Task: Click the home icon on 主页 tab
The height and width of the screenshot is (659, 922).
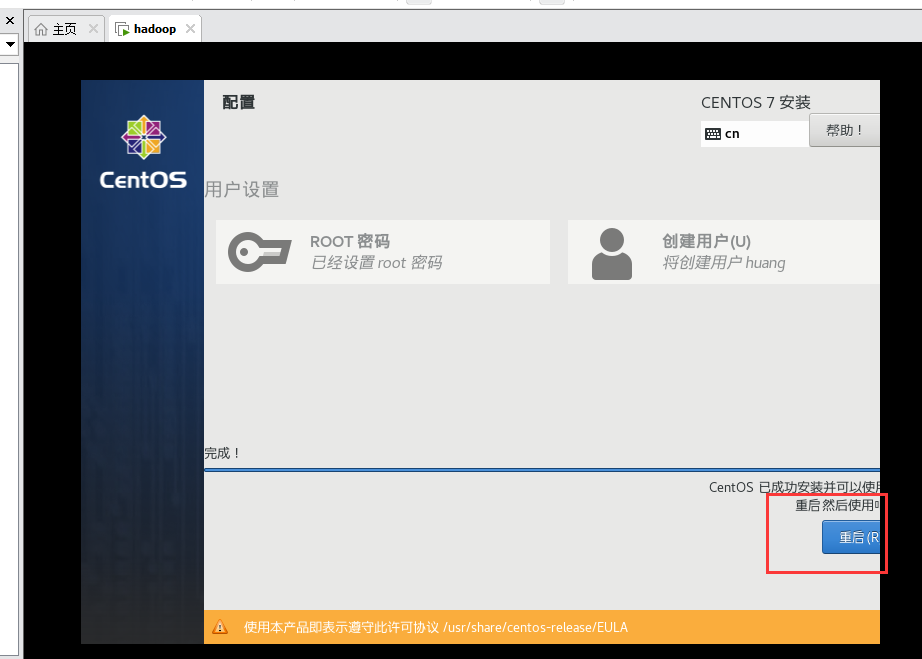Action: tap(41, 29)
